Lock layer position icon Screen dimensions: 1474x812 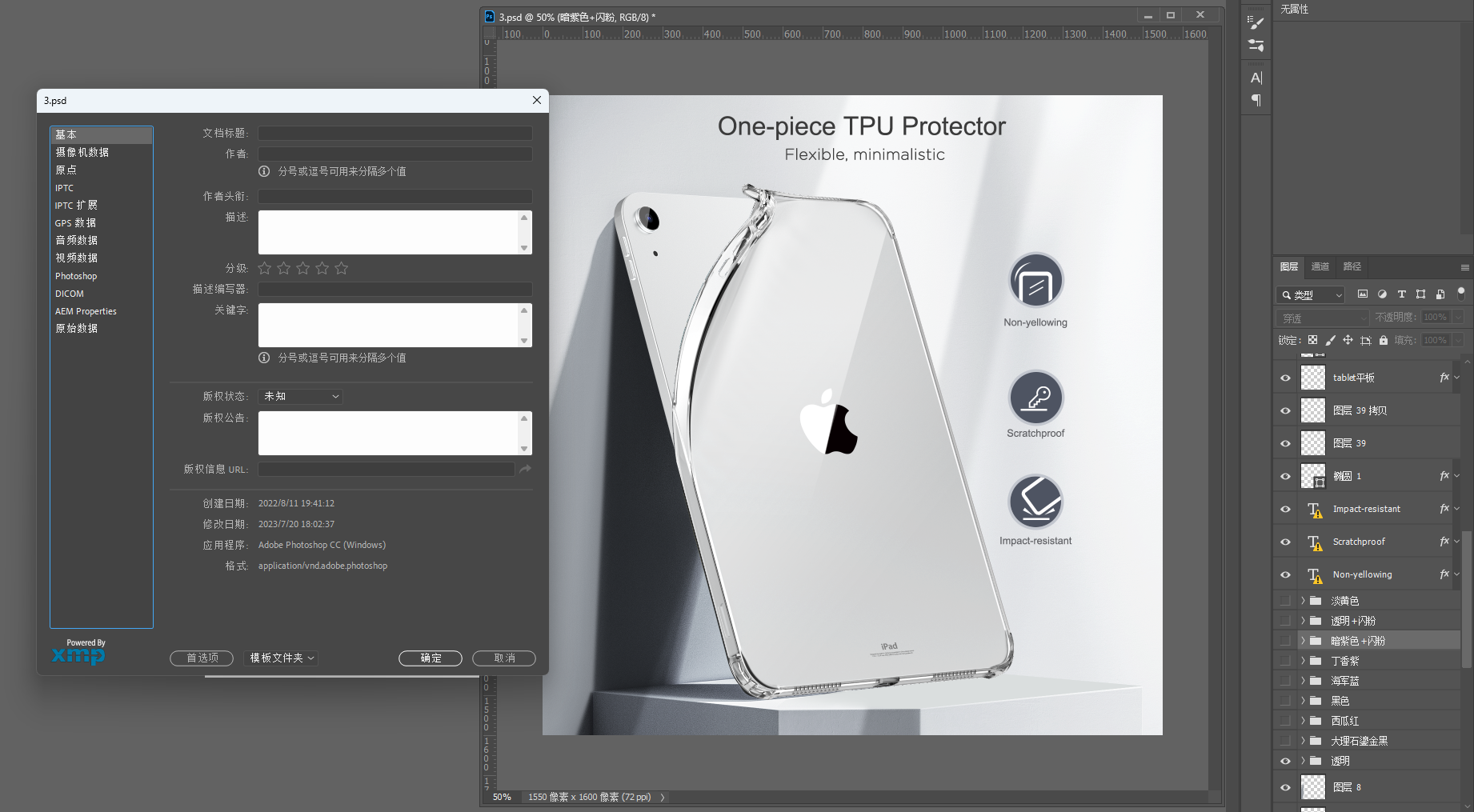(1348, 340)
